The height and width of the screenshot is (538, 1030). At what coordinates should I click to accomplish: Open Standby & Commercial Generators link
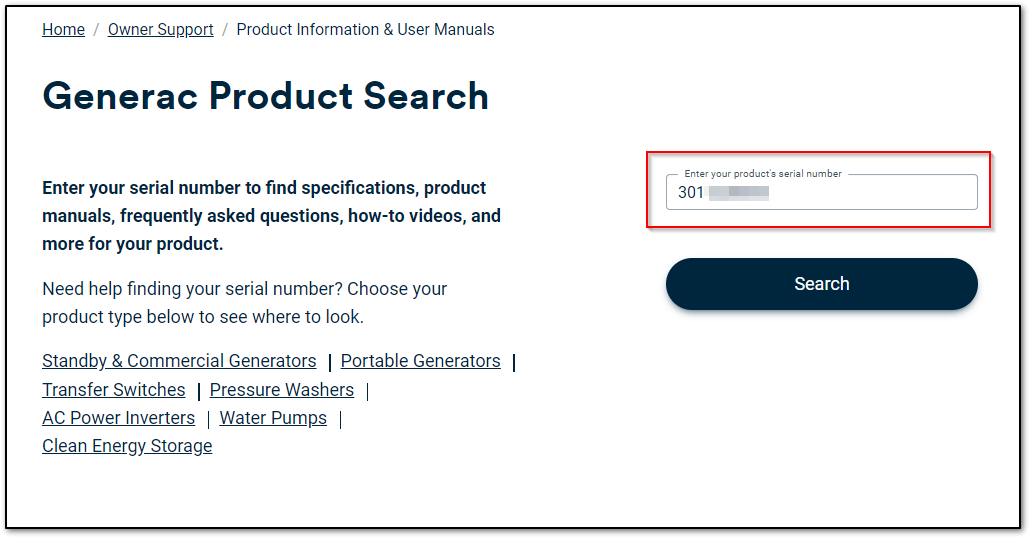point(179,361)
